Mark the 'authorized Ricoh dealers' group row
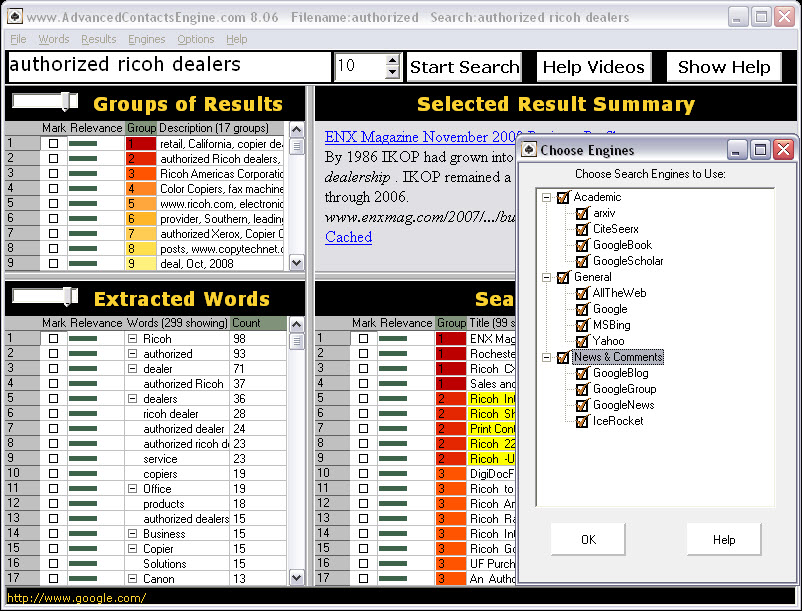 tap(53, 159)
